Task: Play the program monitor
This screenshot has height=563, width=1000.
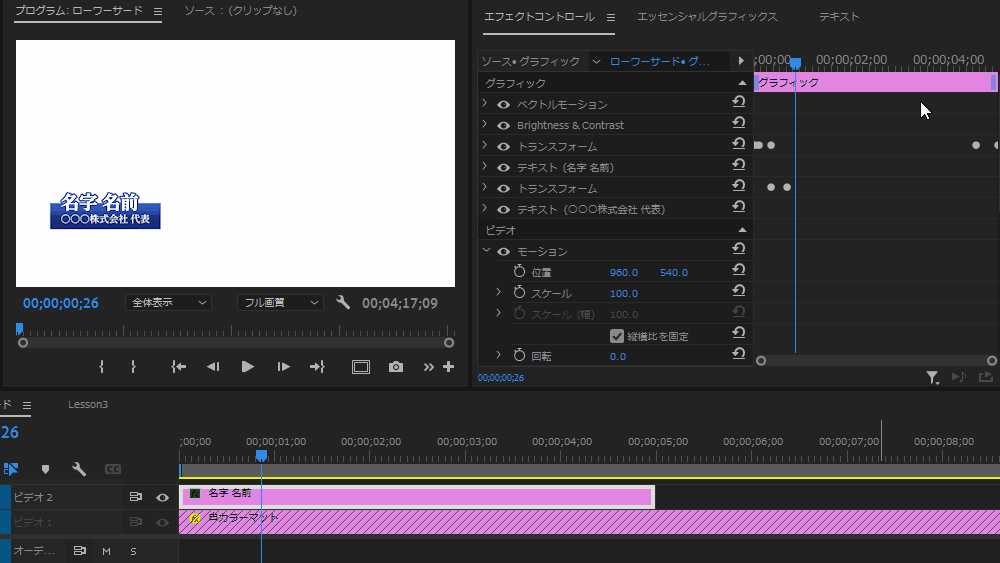Action: click(247, 367)
